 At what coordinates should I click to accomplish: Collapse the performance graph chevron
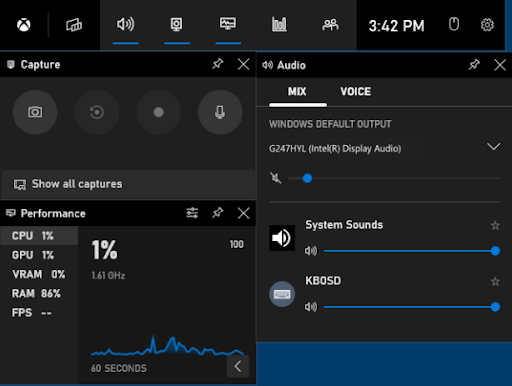pos(238,366)
